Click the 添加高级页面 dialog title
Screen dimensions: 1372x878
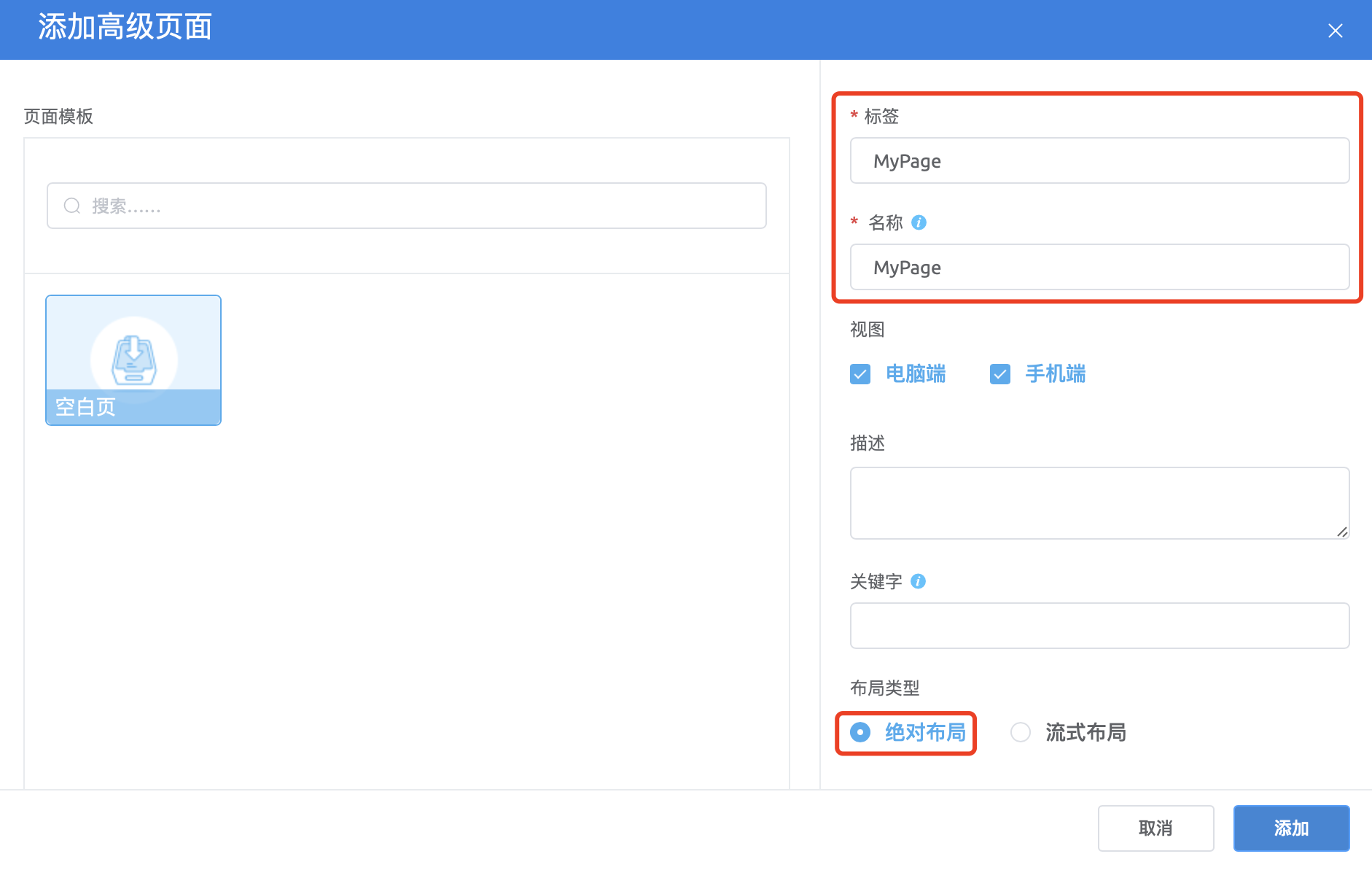tap(125, 27)
